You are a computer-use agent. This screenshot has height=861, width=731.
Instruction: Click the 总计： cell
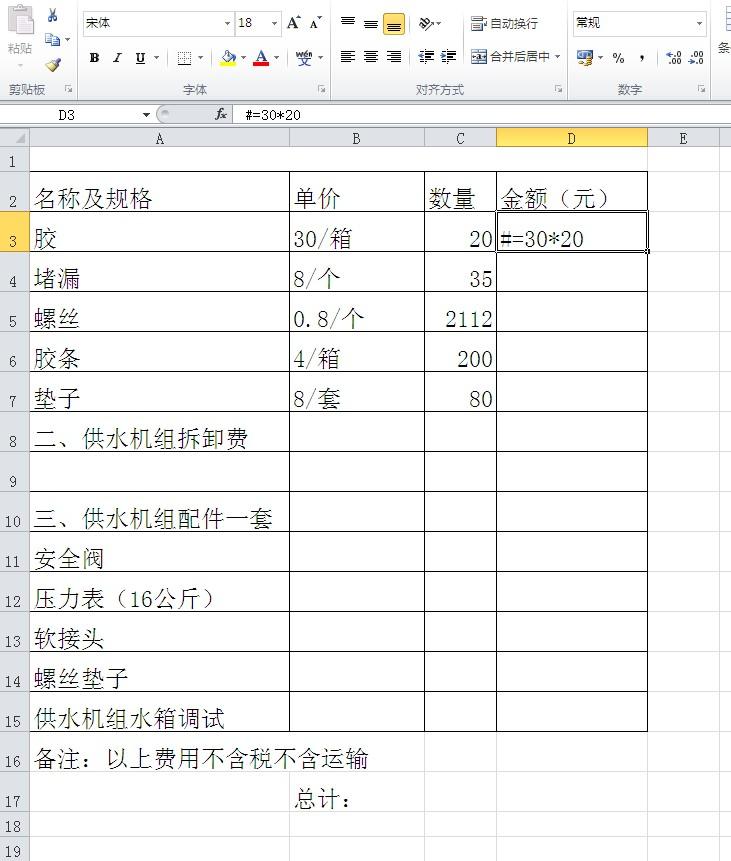point(357,792)
